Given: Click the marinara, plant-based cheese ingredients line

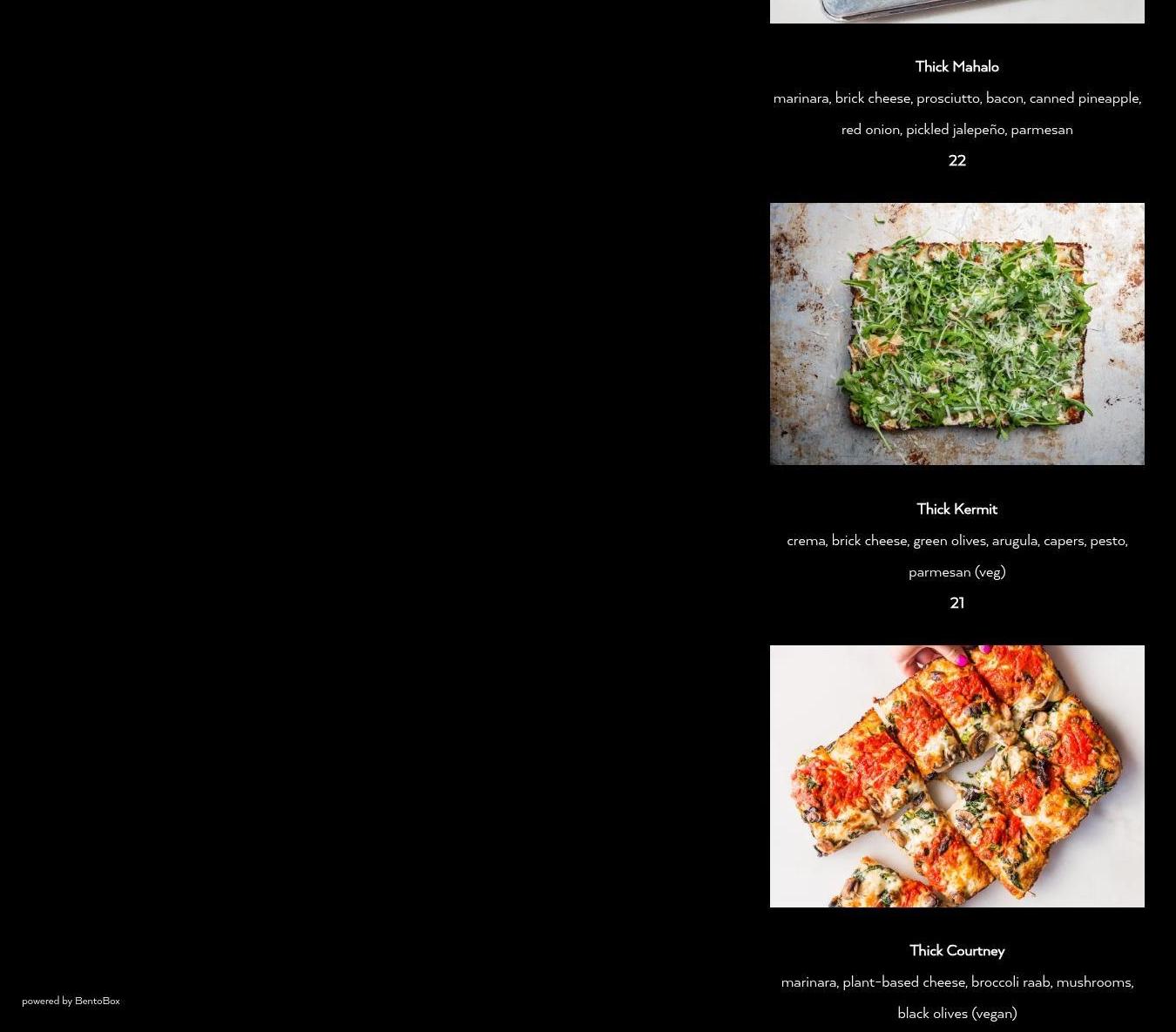Looking at the screenshot, I should click(x=956, y=981).
